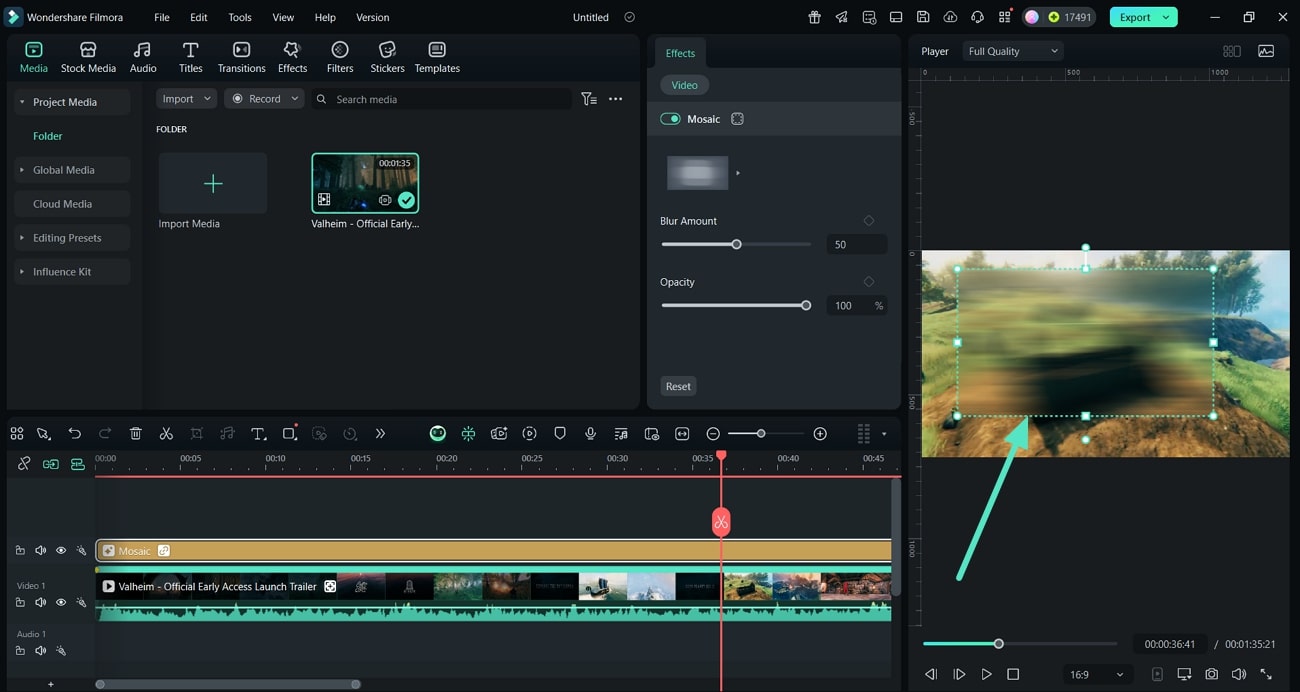
Task: Zoom in timeline with plus icon
Action: pyautogui.click(x=820, y=433)
